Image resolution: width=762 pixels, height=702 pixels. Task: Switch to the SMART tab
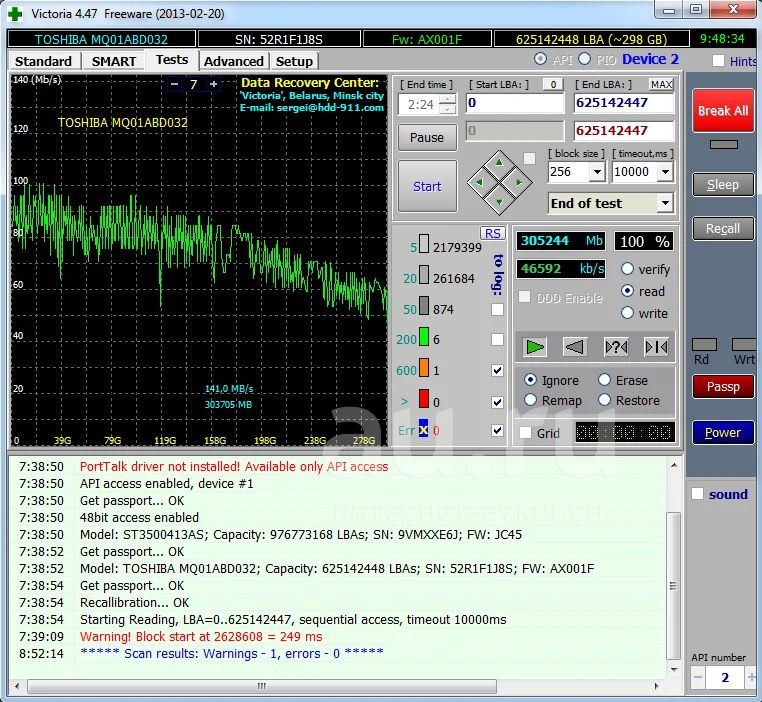tap(114, 61)
